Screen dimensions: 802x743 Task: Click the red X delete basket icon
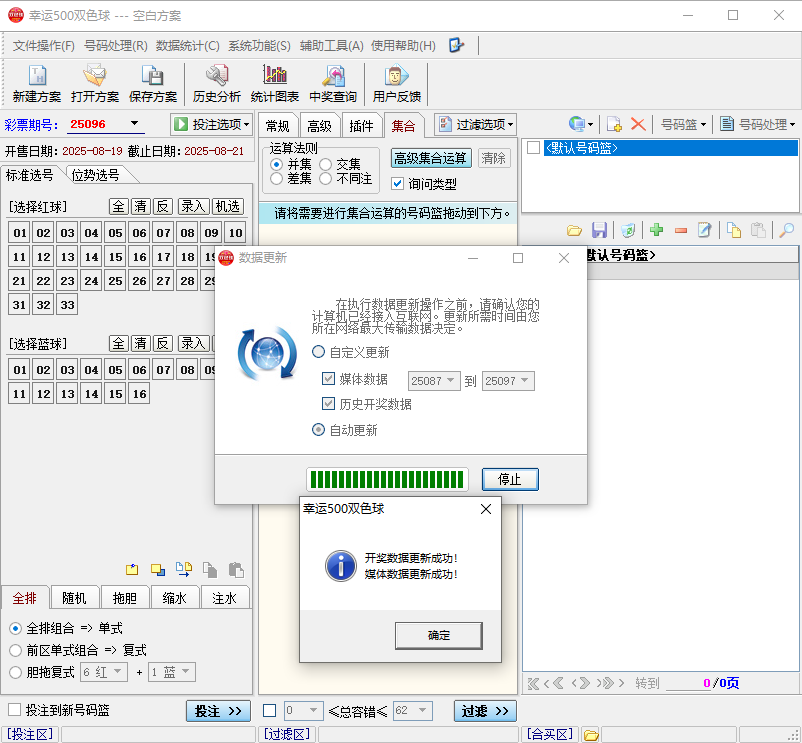[638, 124]
